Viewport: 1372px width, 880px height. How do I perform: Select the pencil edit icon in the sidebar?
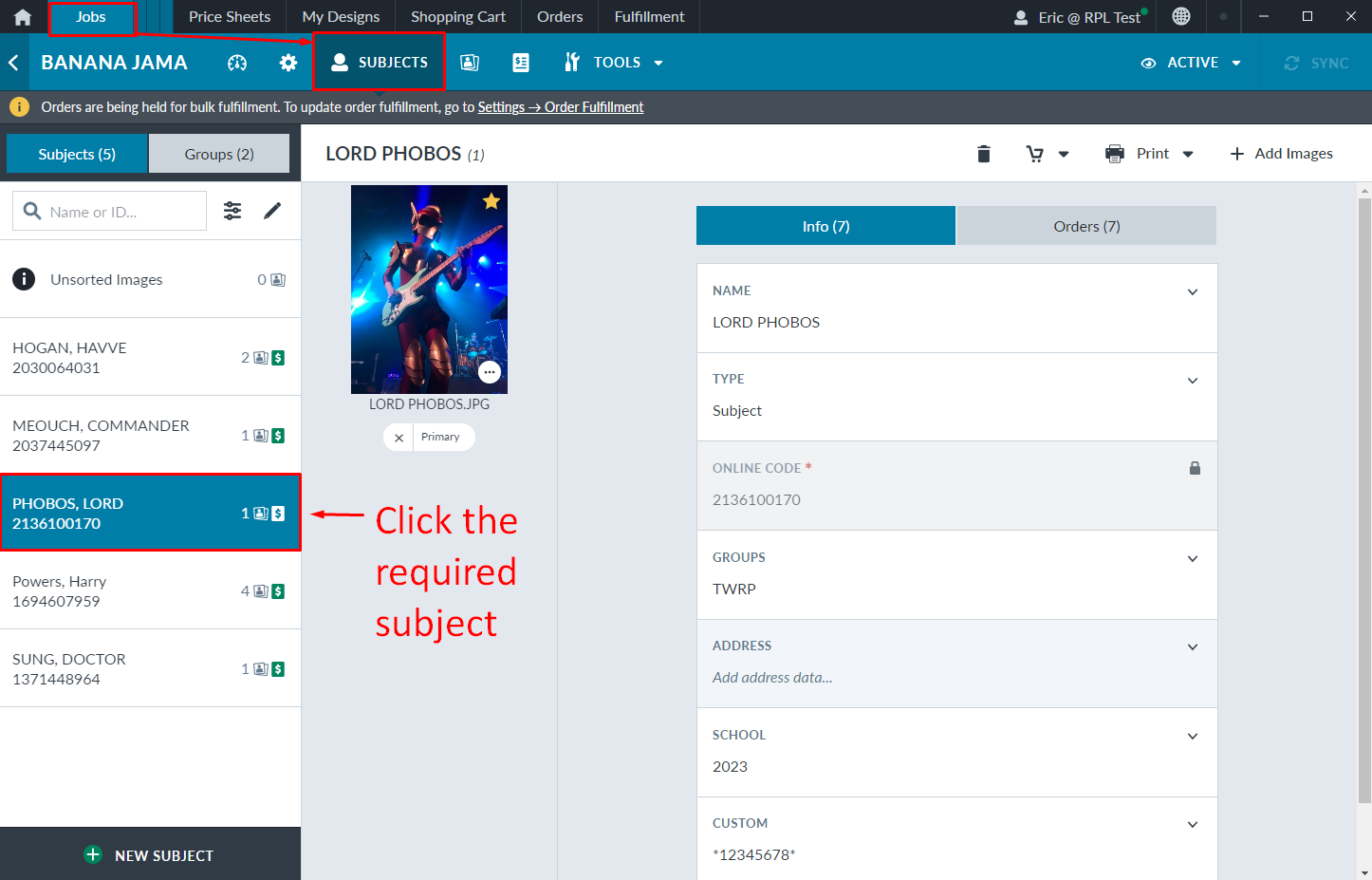click(273, 211)
